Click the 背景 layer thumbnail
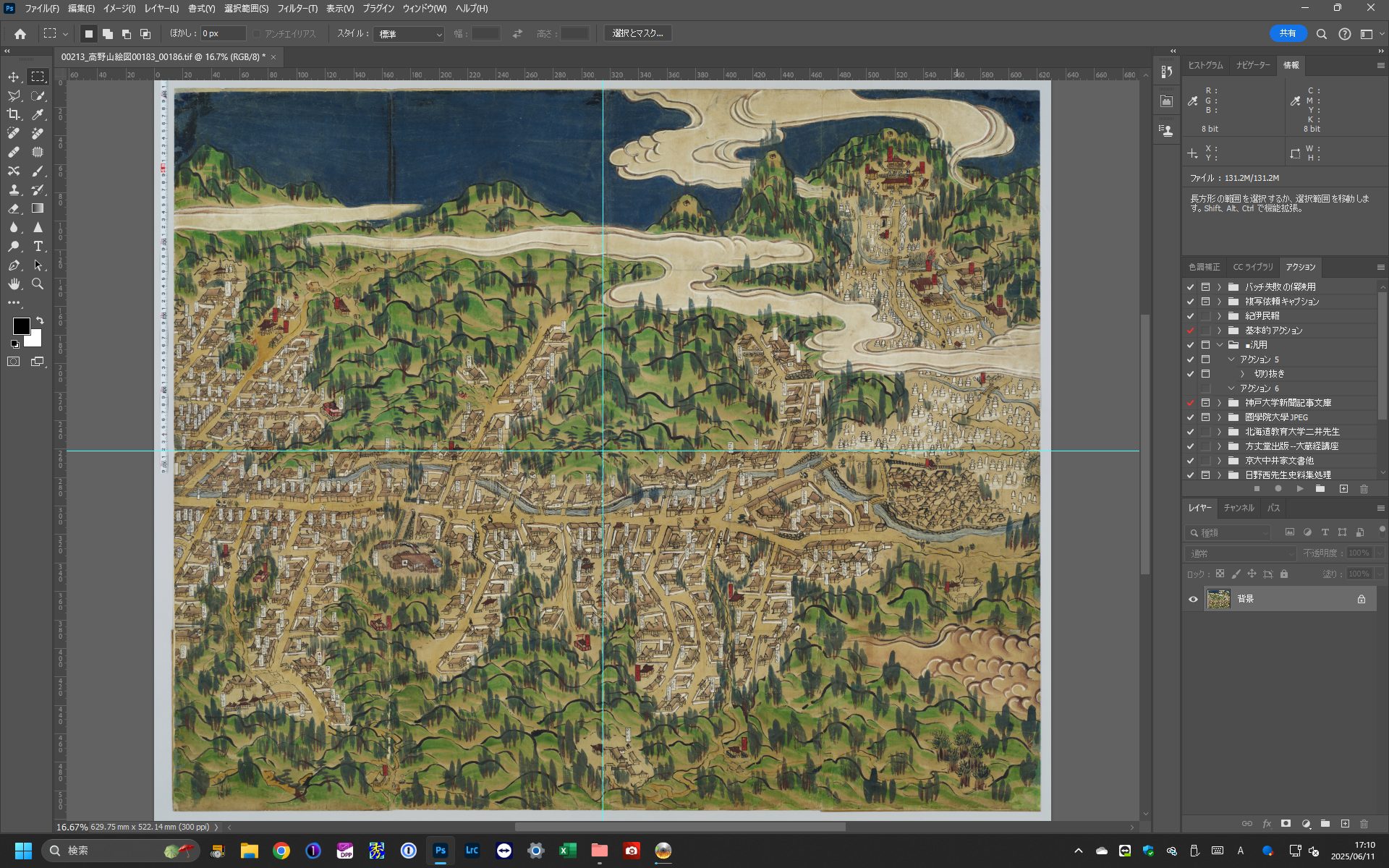 (x=1218, y=599)
